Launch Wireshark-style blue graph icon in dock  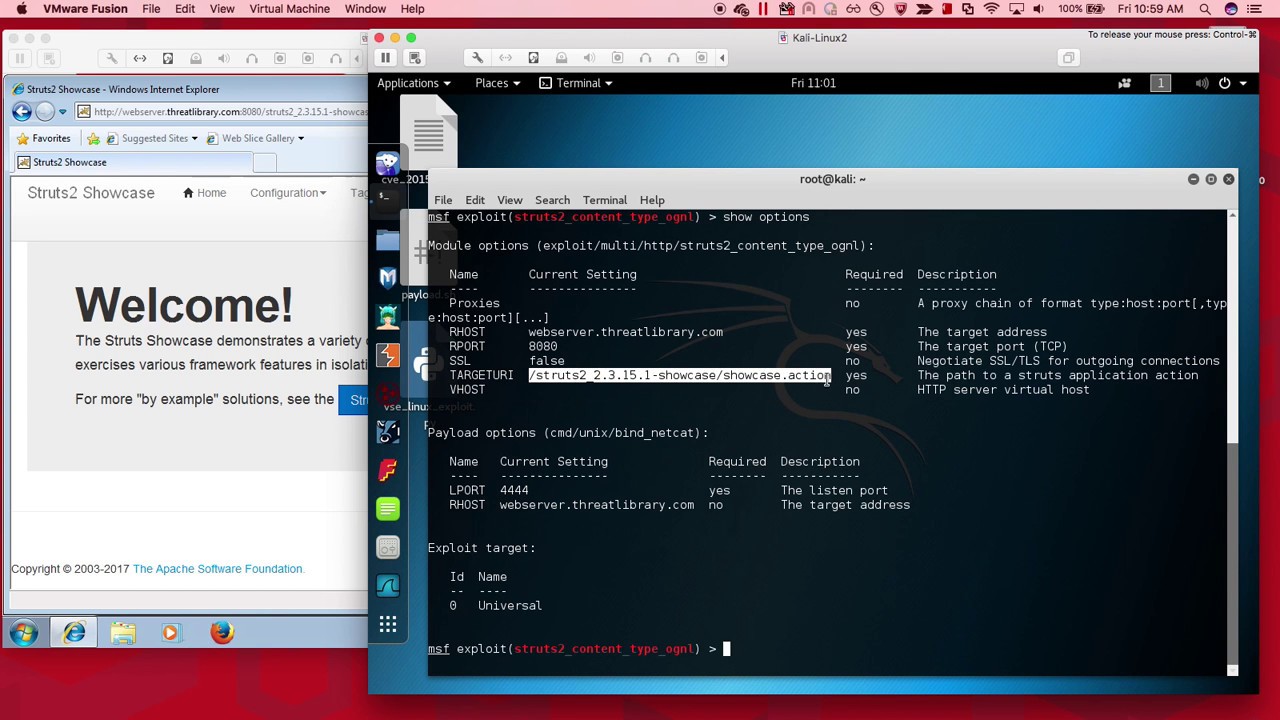click(388, 586)
